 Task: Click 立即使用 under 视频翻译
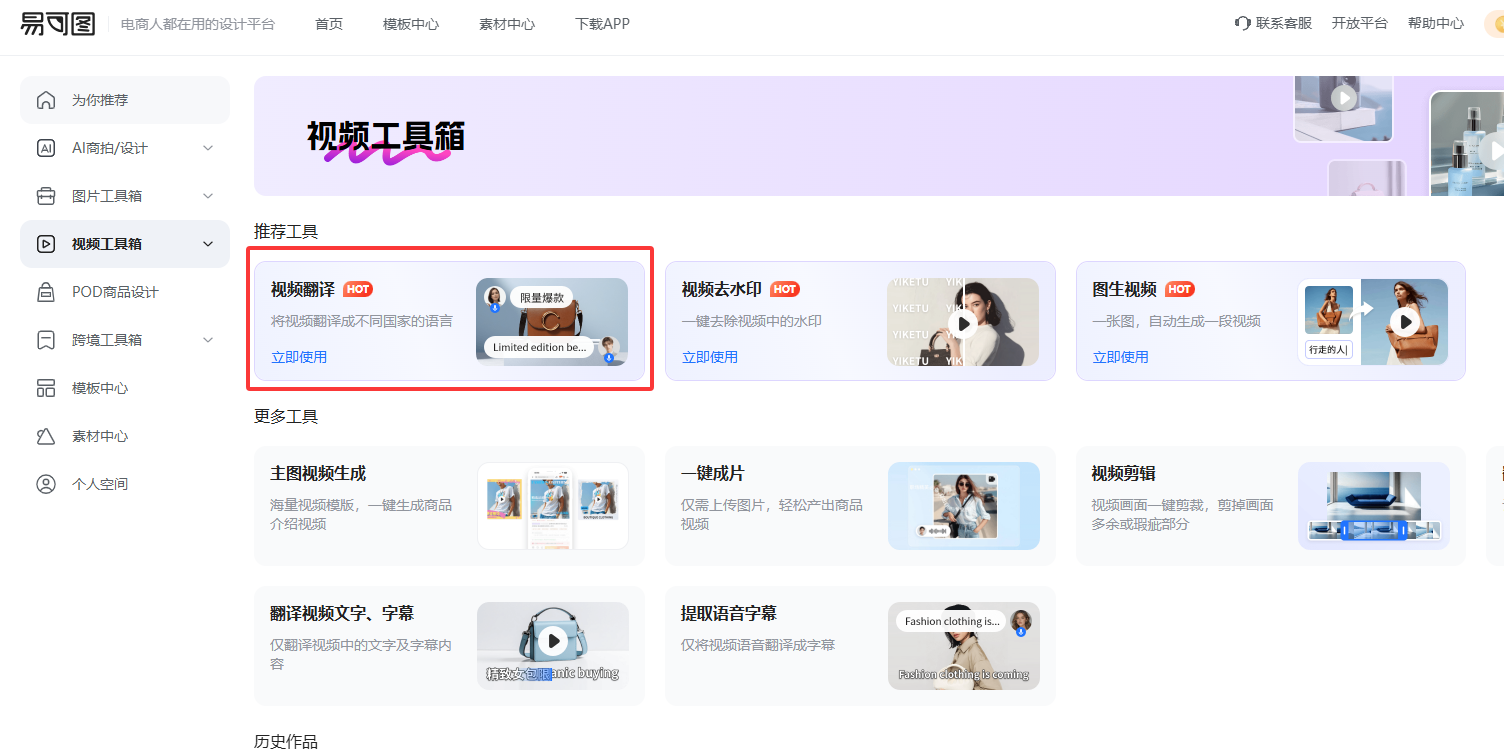click(299, 357)
